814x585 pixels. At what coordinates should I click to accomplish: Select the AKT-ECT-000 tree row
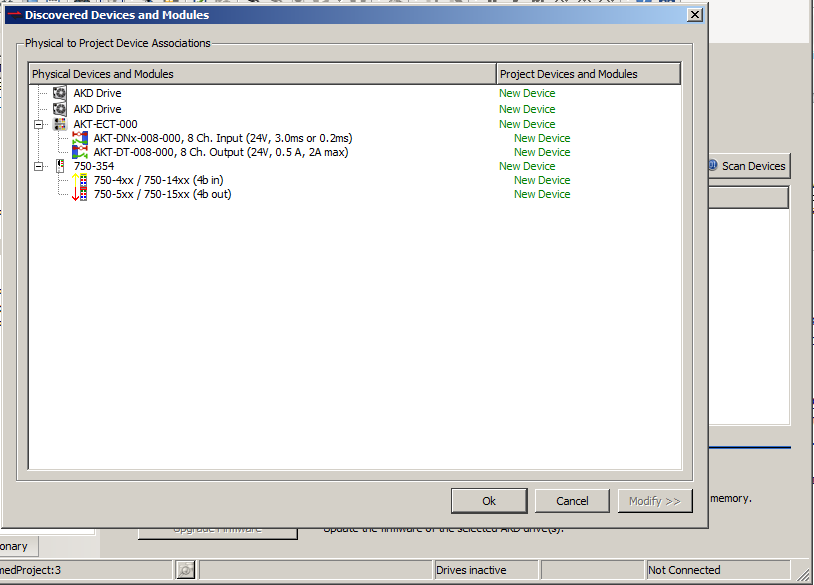pos(355,124)
